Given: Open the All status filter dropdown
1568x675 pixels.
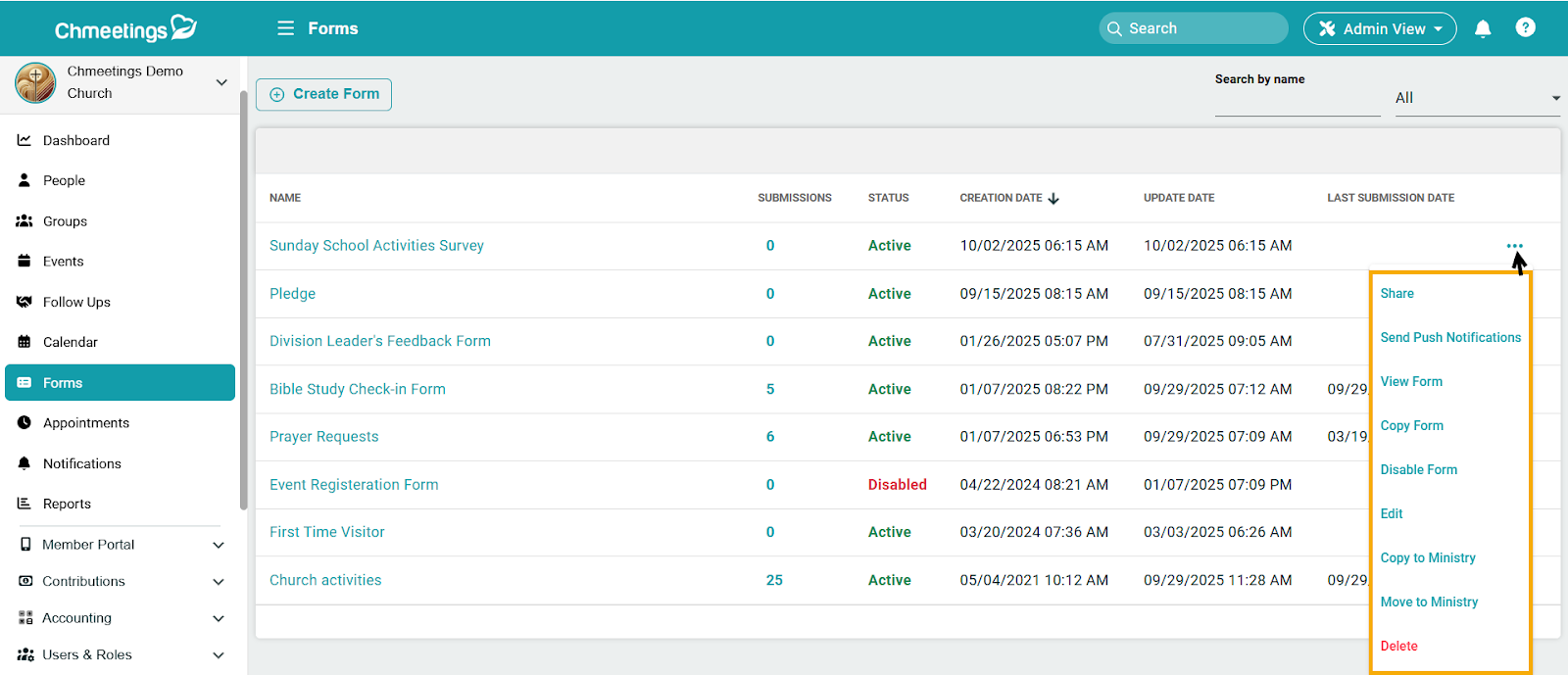Looking at the screenshot, I should (x=1477, y=98).
